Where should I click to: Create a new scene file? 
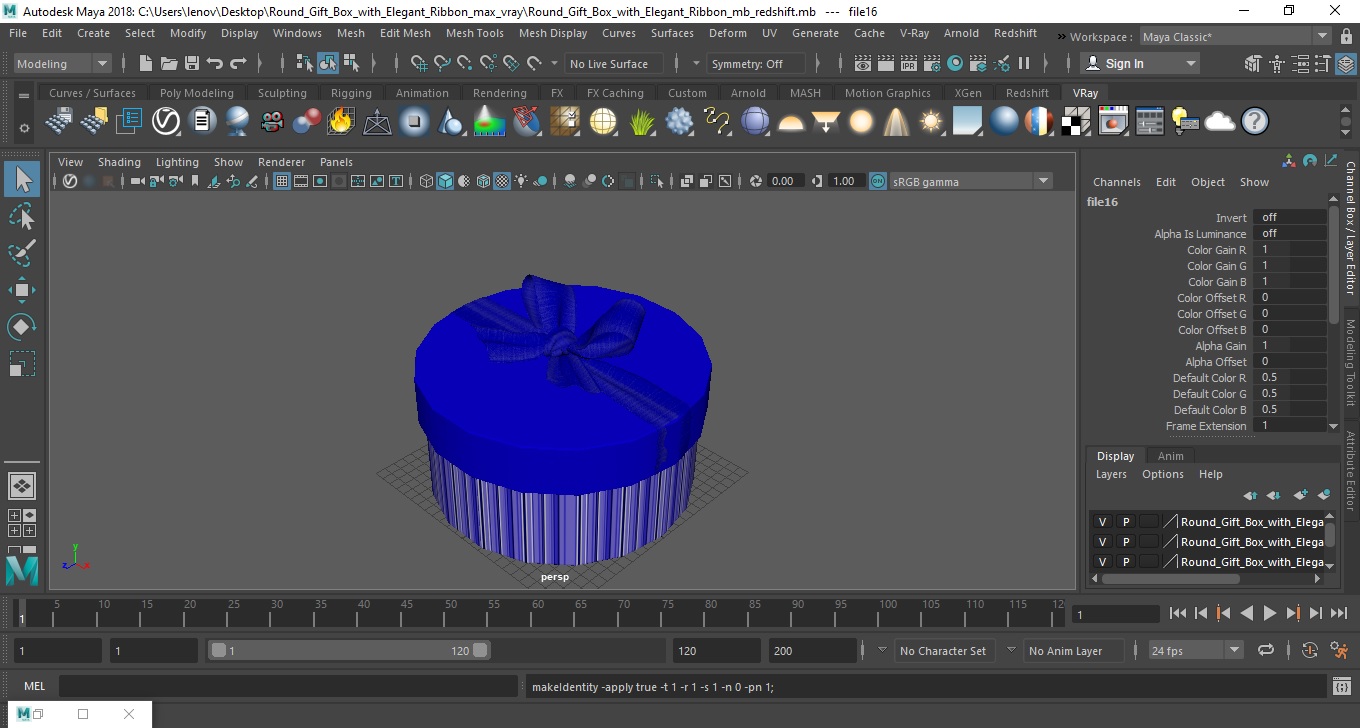point(145,63)
